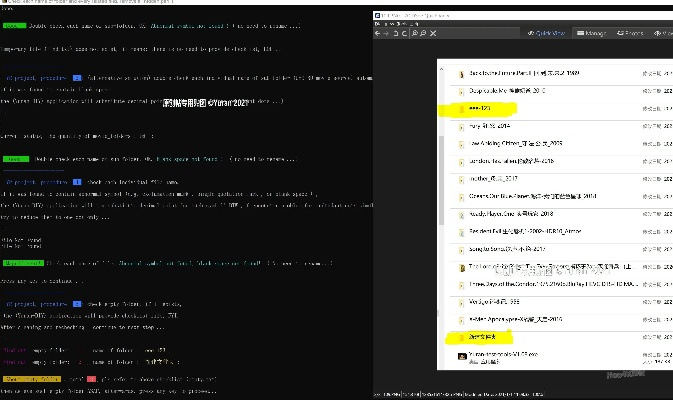Select the Song to Song folder row
The image size is (673, 400).
(510, 246)
